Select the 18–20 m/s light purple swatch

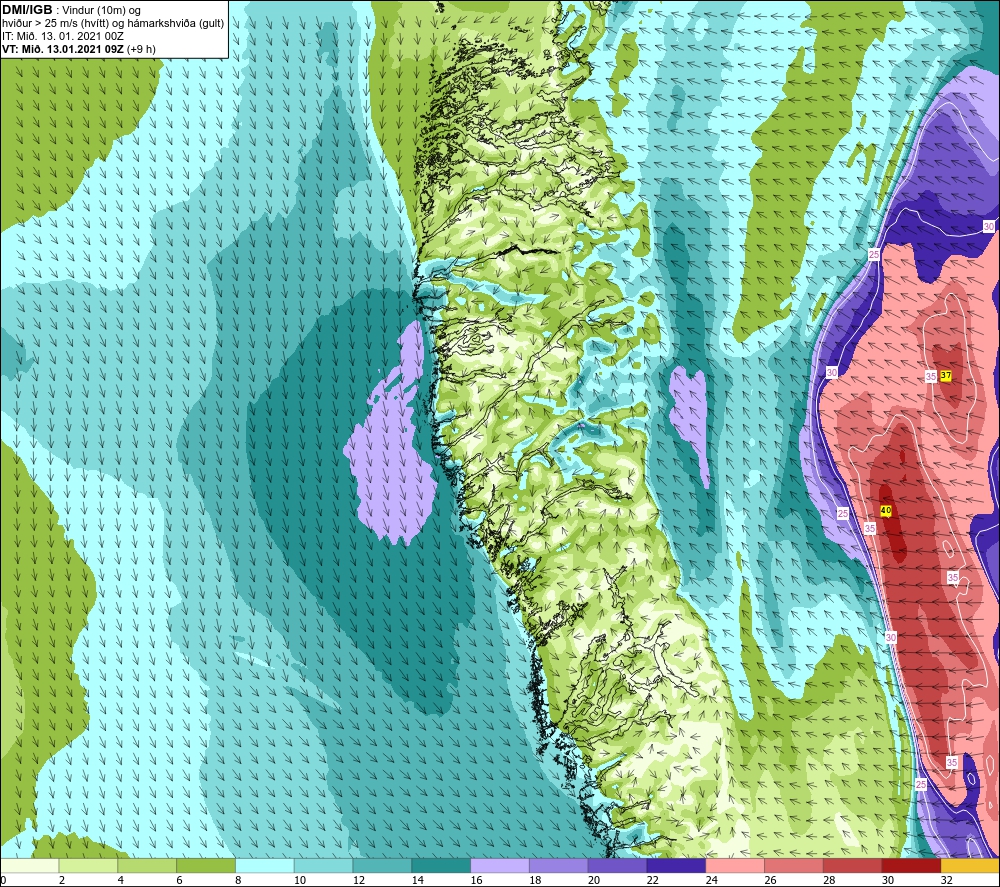click(x=559, y=866)
